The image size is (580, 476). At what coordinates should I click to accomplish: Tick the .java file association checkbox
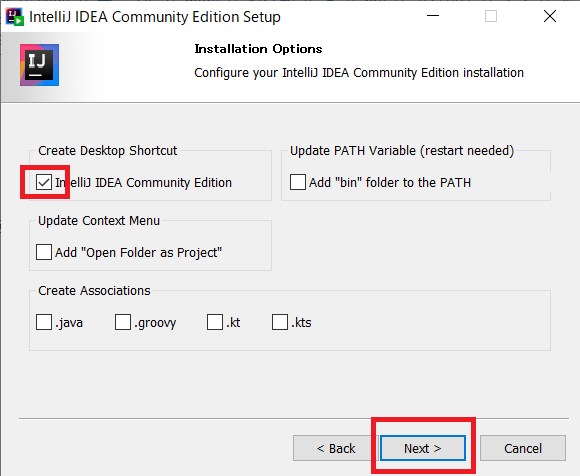[x=44, y=322]
